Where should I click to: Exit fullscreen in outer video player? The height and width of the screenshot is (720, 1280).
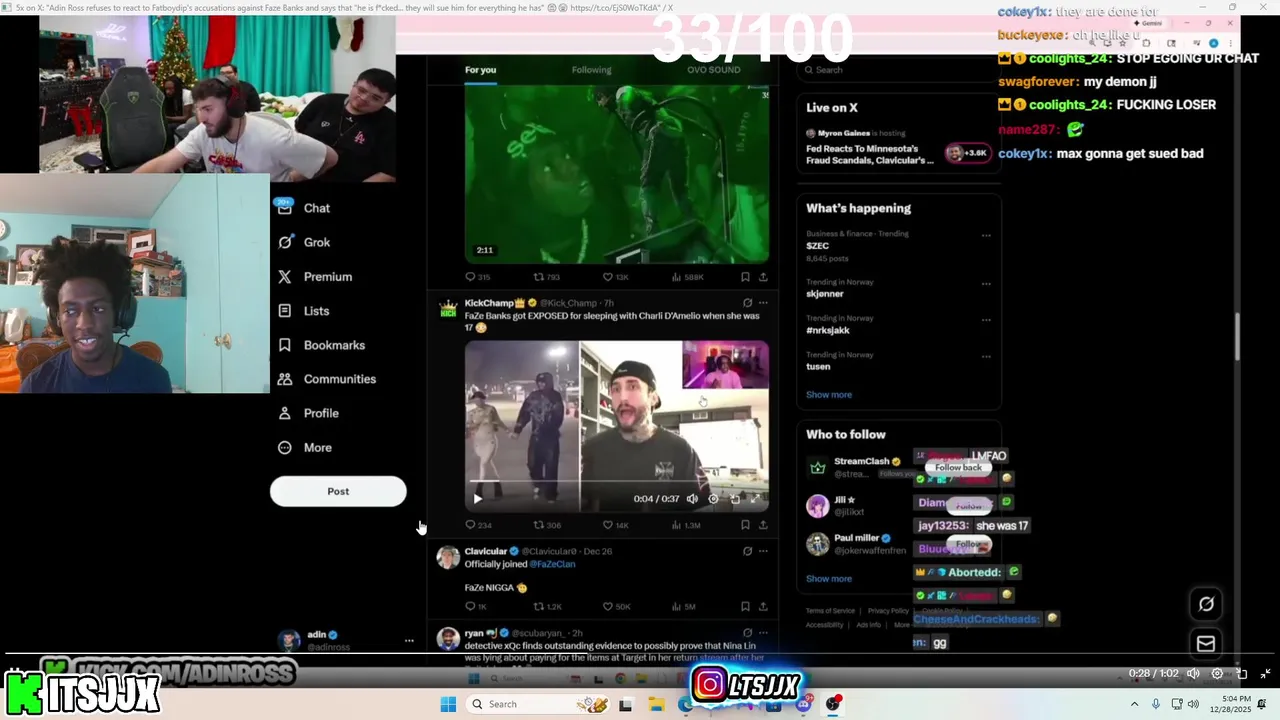1265,674
